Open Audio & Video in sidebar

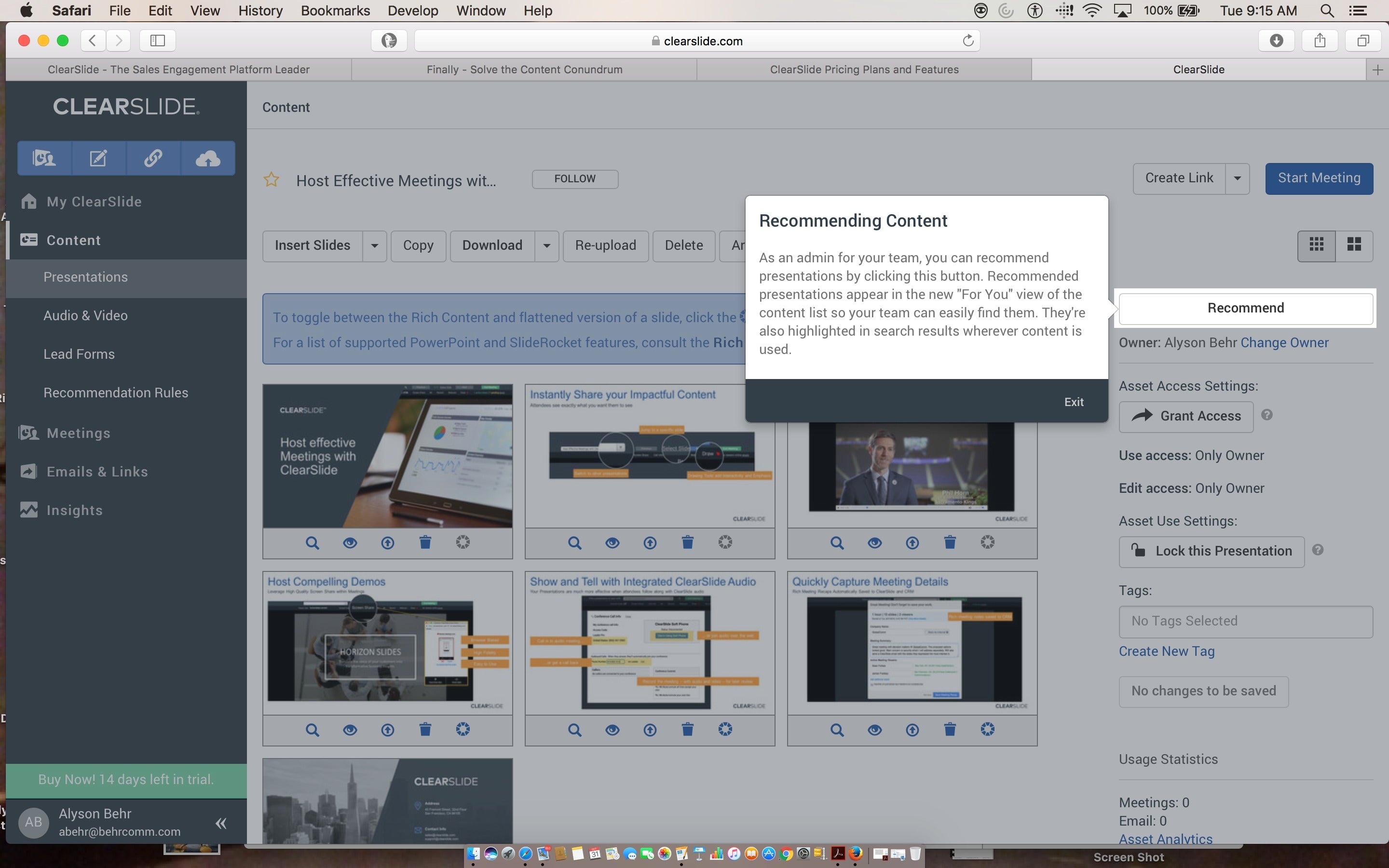(x=85, y=315)
